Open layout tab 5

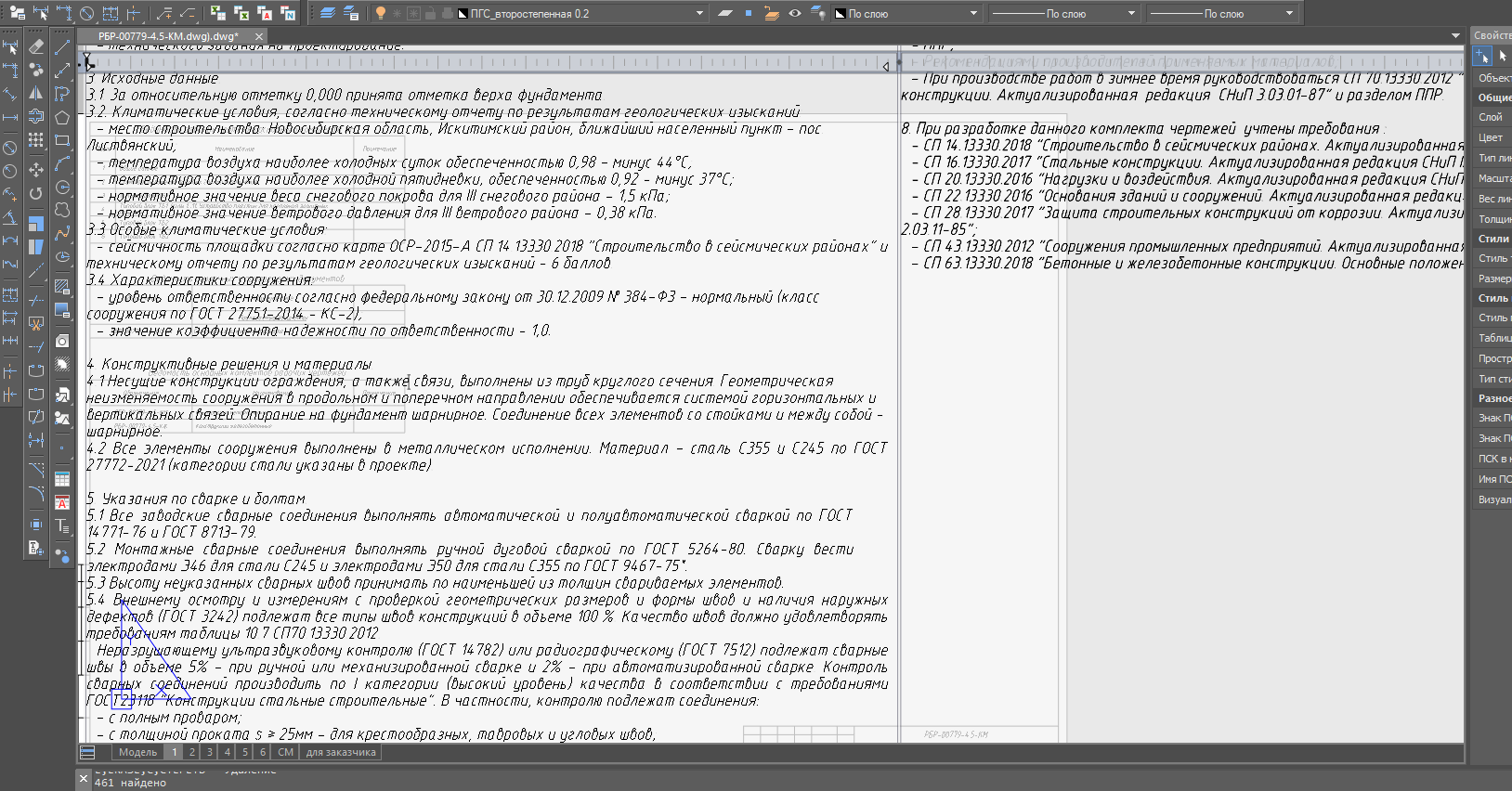click(x=245, y=752)
